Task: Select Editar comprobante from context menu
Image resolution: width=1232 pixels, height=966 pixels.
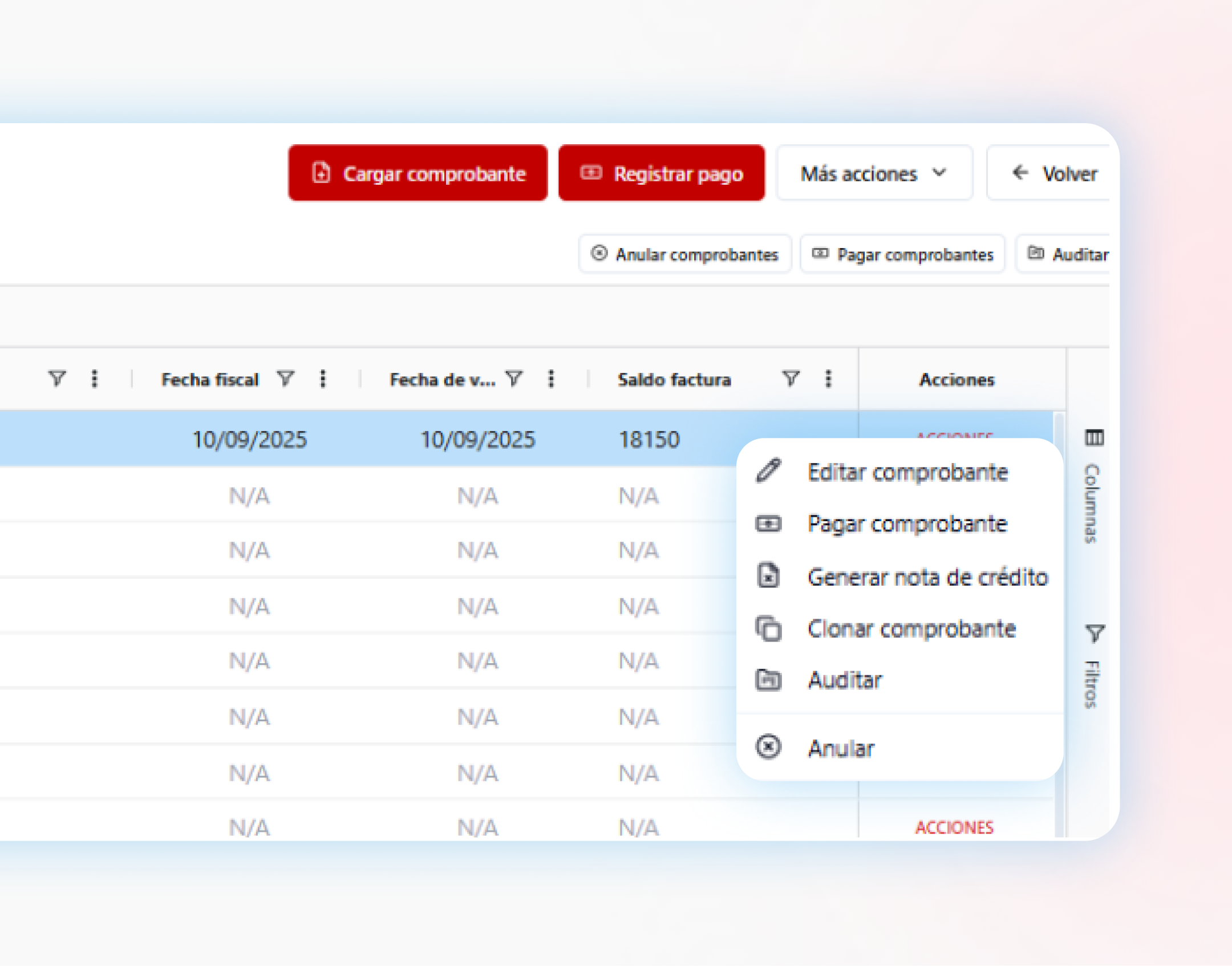Action: click(x=907, y=472)
